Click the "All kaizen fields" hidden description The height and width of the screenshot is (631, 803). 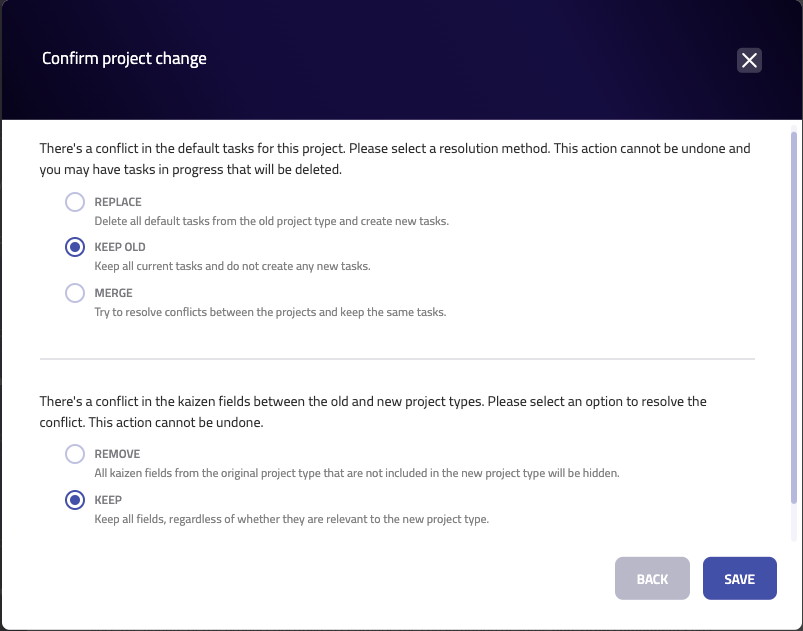pos(357,472)
